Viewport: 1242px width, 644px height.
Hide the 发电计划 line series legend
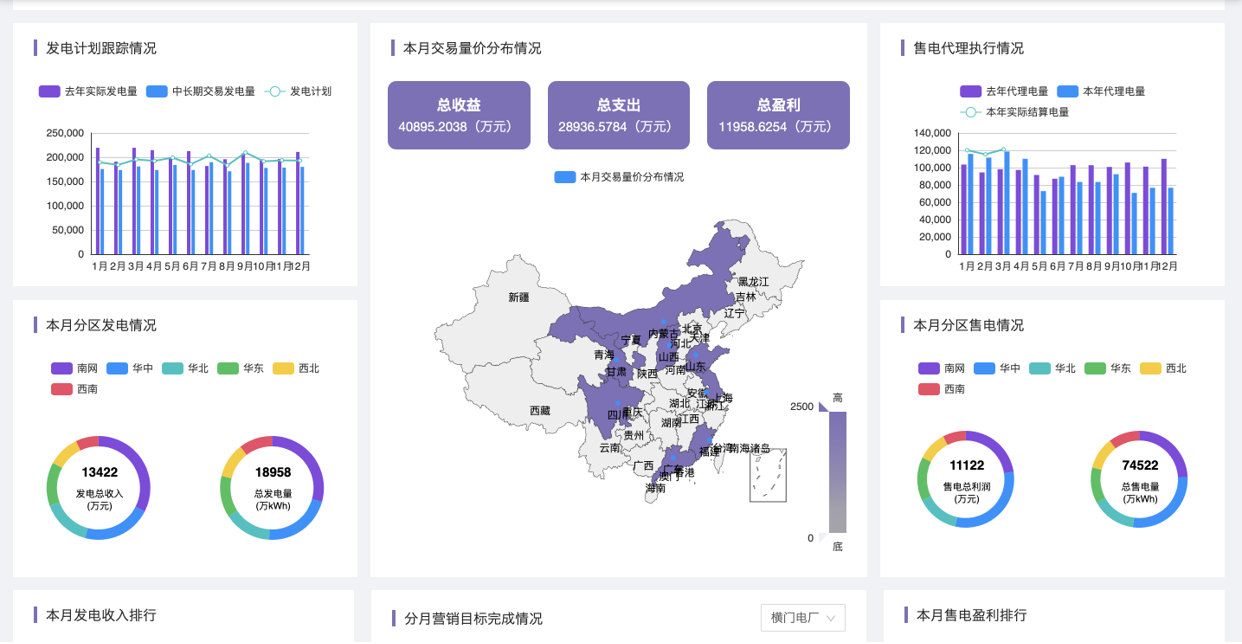(x=275, y=91)
